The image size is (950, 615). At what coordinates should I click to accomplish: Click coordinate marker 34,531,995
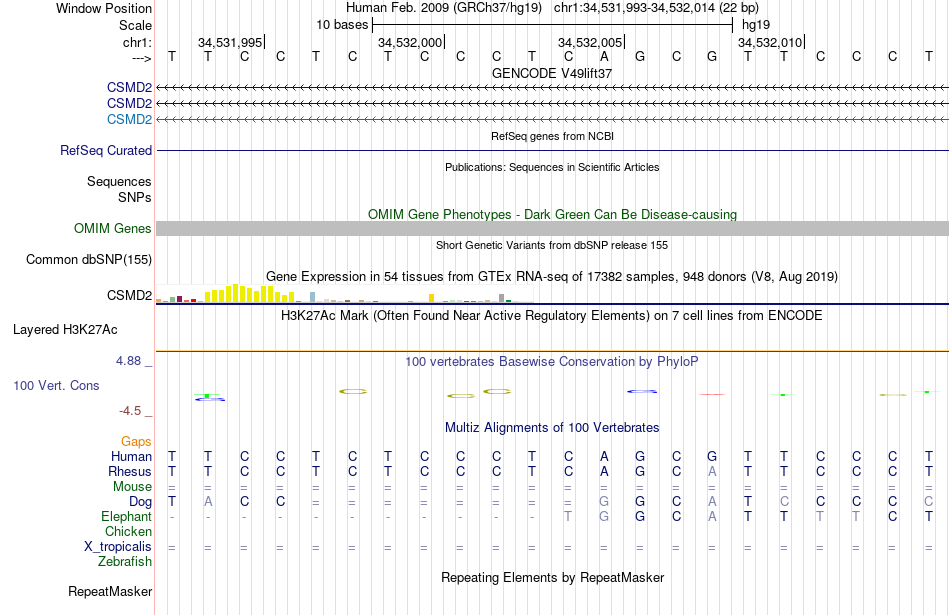coord(230,42)
